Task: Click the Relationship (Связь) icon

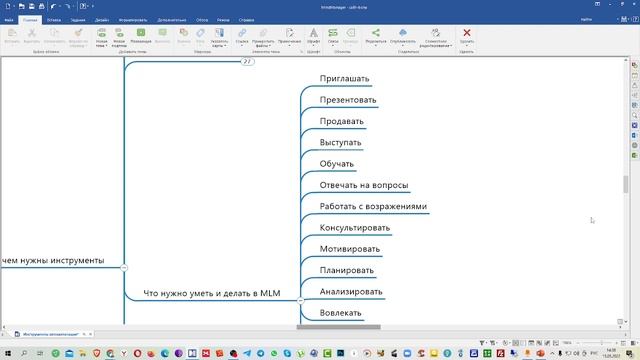Action: click(333, 33)
